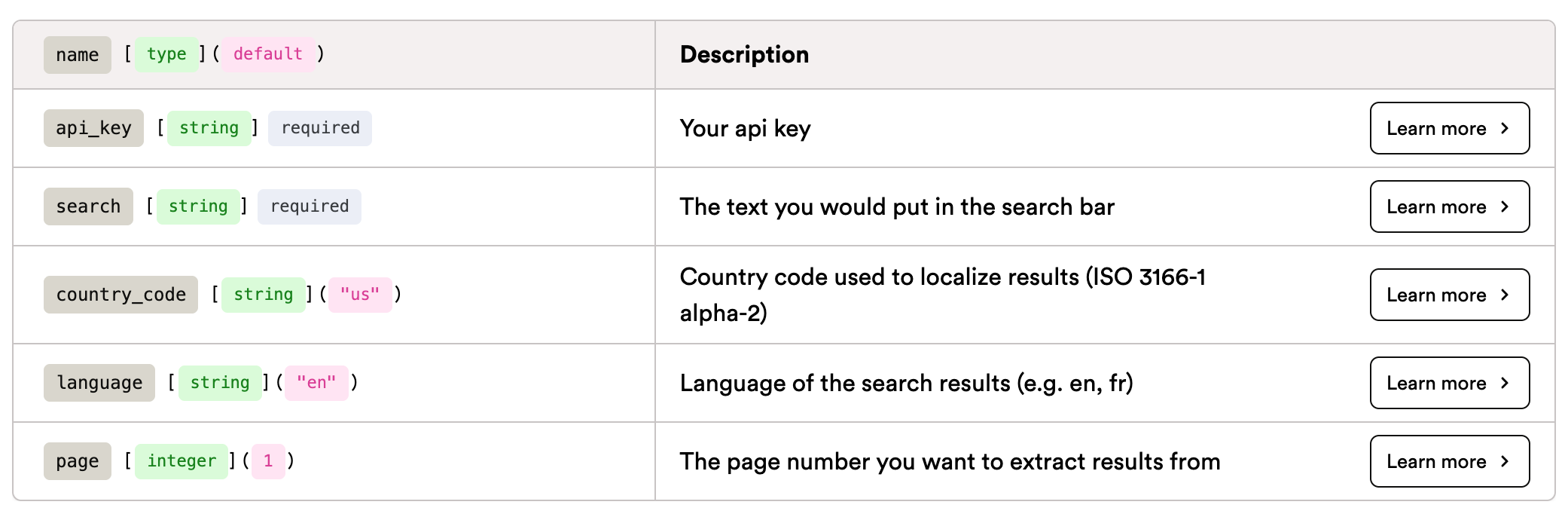Select the green string type badge for api_key
This screenshot has height=520, width=1568.
coord(209,128)
